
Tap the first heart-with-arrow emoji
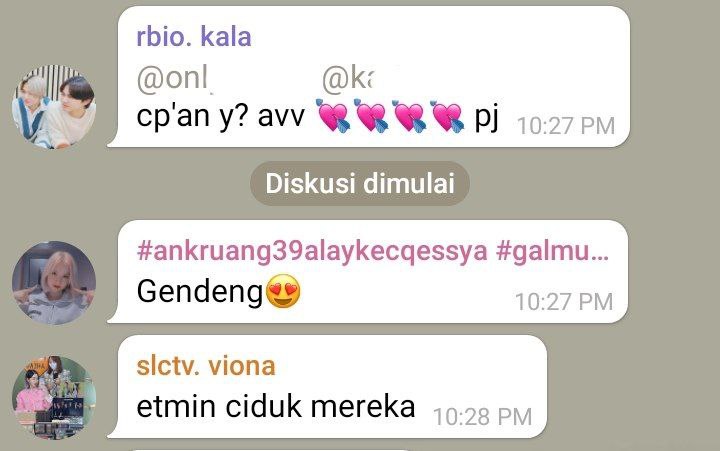pyautogui.click(x=333, y=115)
